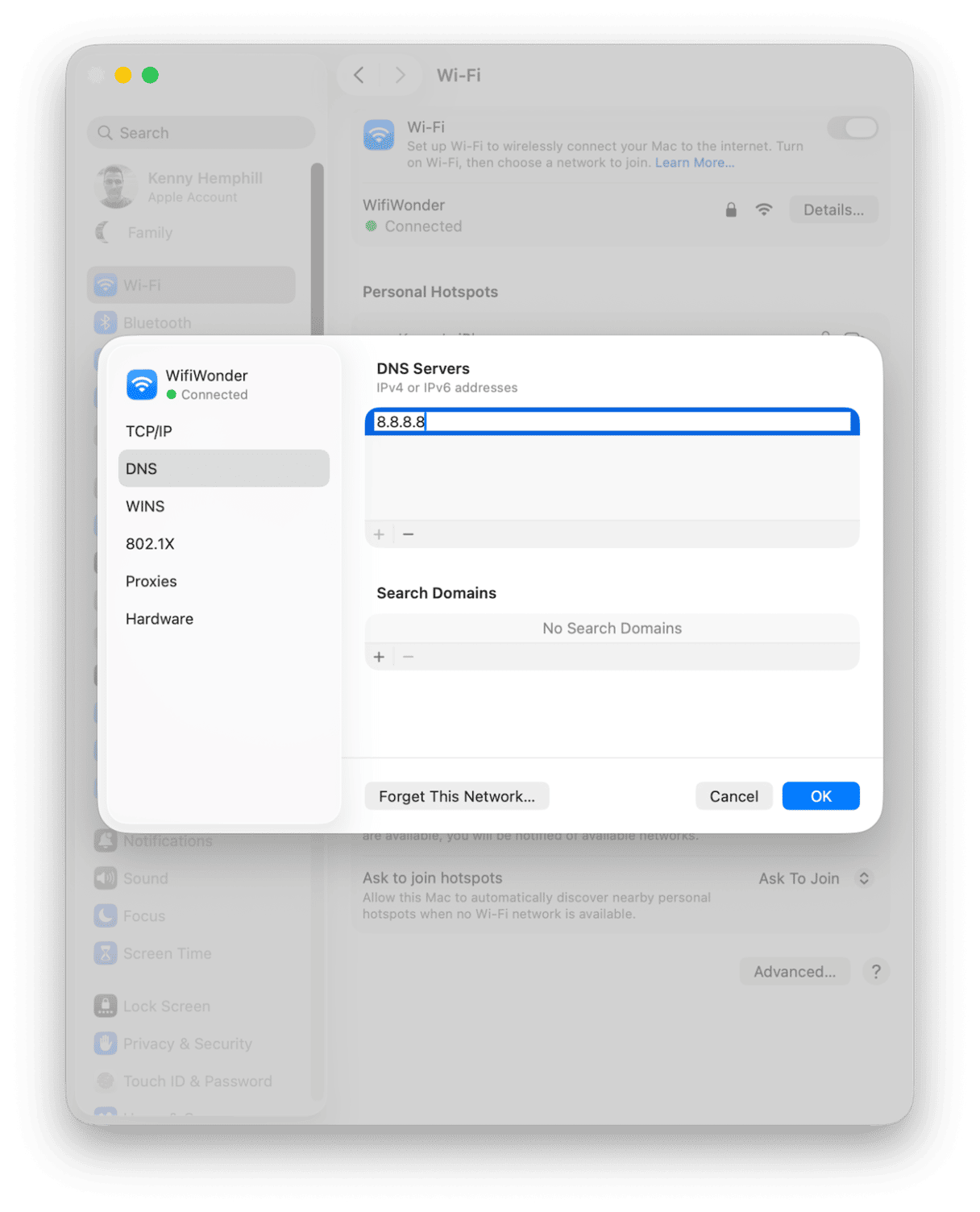Click the search magnifier icon in sidebar

tap(105, 132)
